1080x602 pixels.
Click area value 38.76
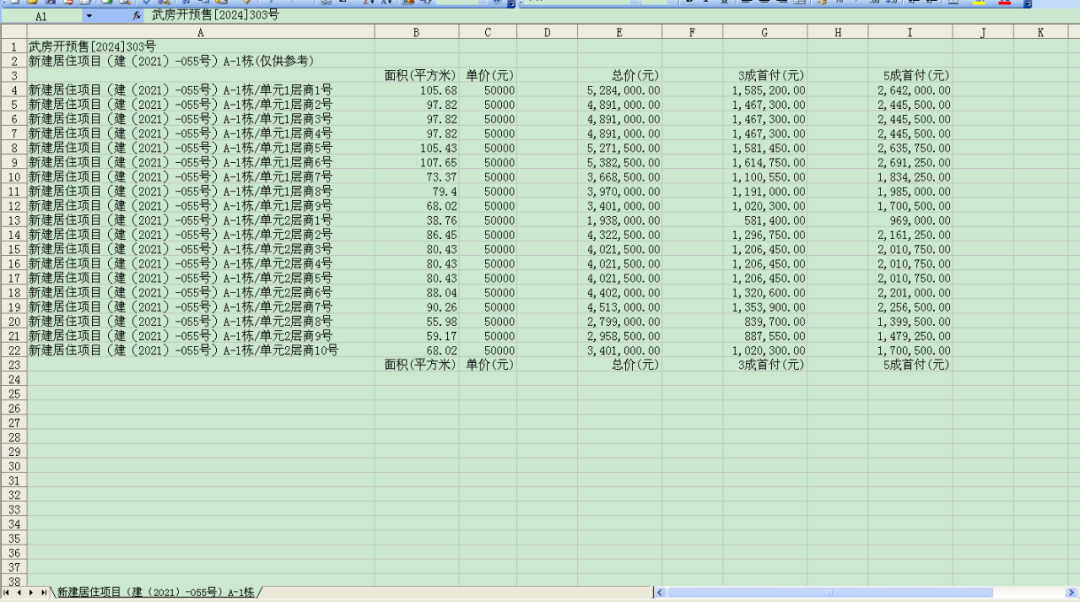417,220
